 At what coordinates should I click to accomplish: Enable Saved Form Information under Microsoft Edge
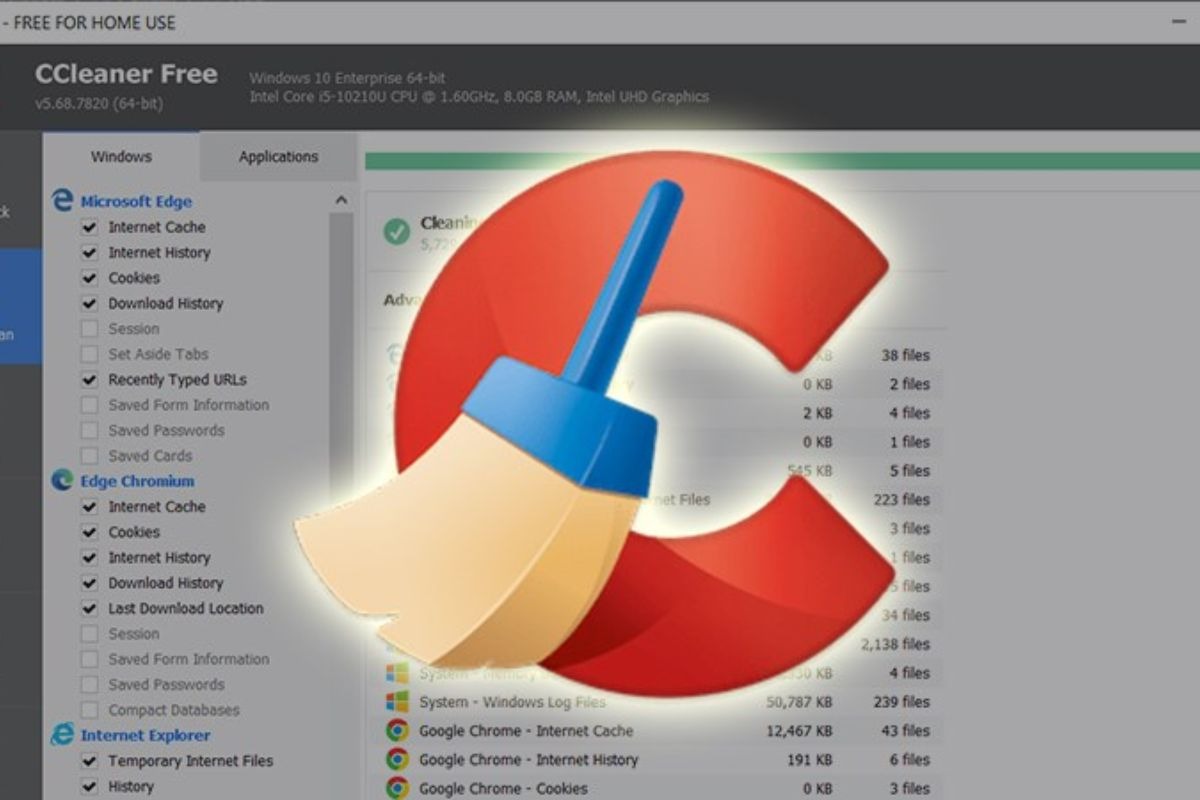(x=89, y=405)
